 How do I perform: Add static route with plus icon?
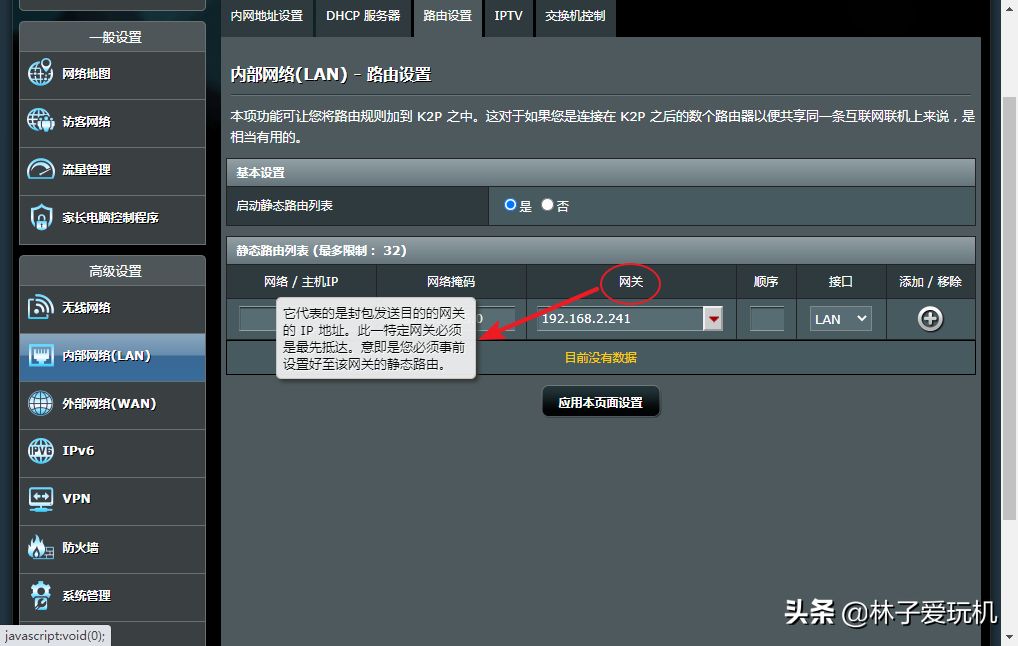coord(930,319)
